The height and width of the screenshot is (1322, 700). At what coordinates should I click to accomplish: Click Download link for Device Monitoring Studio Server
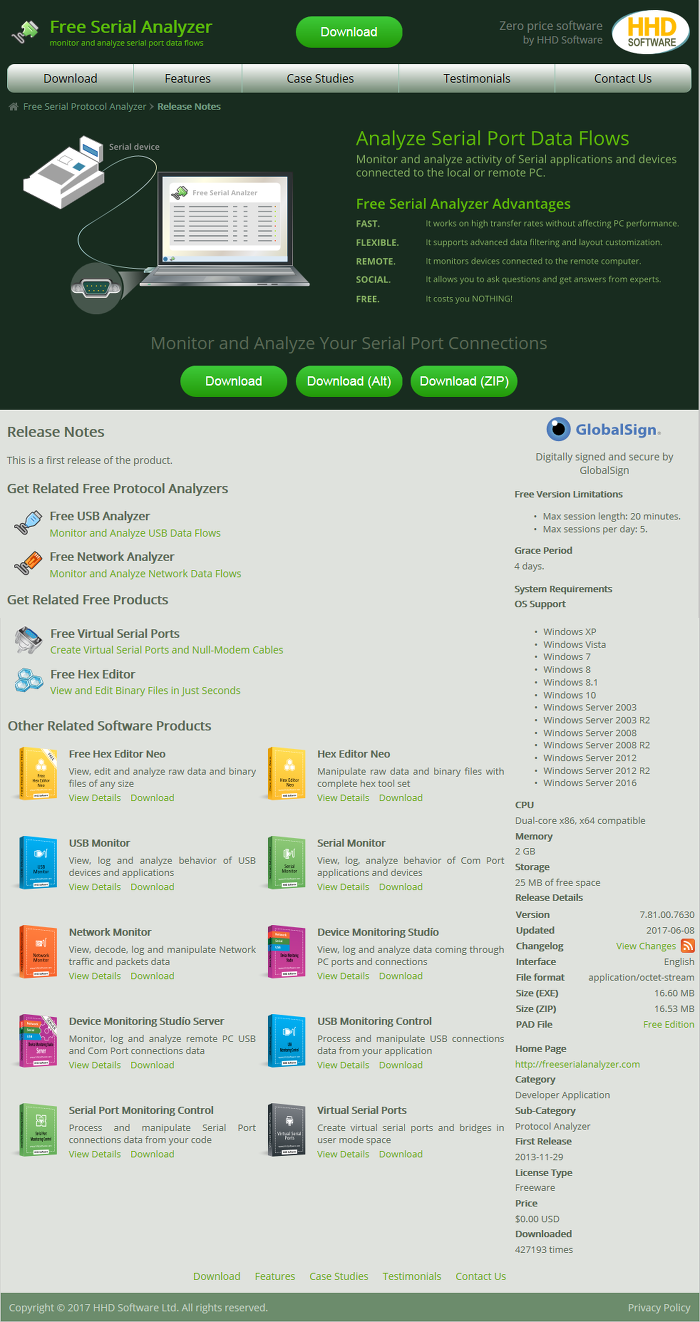click(x=152, y=1065)
